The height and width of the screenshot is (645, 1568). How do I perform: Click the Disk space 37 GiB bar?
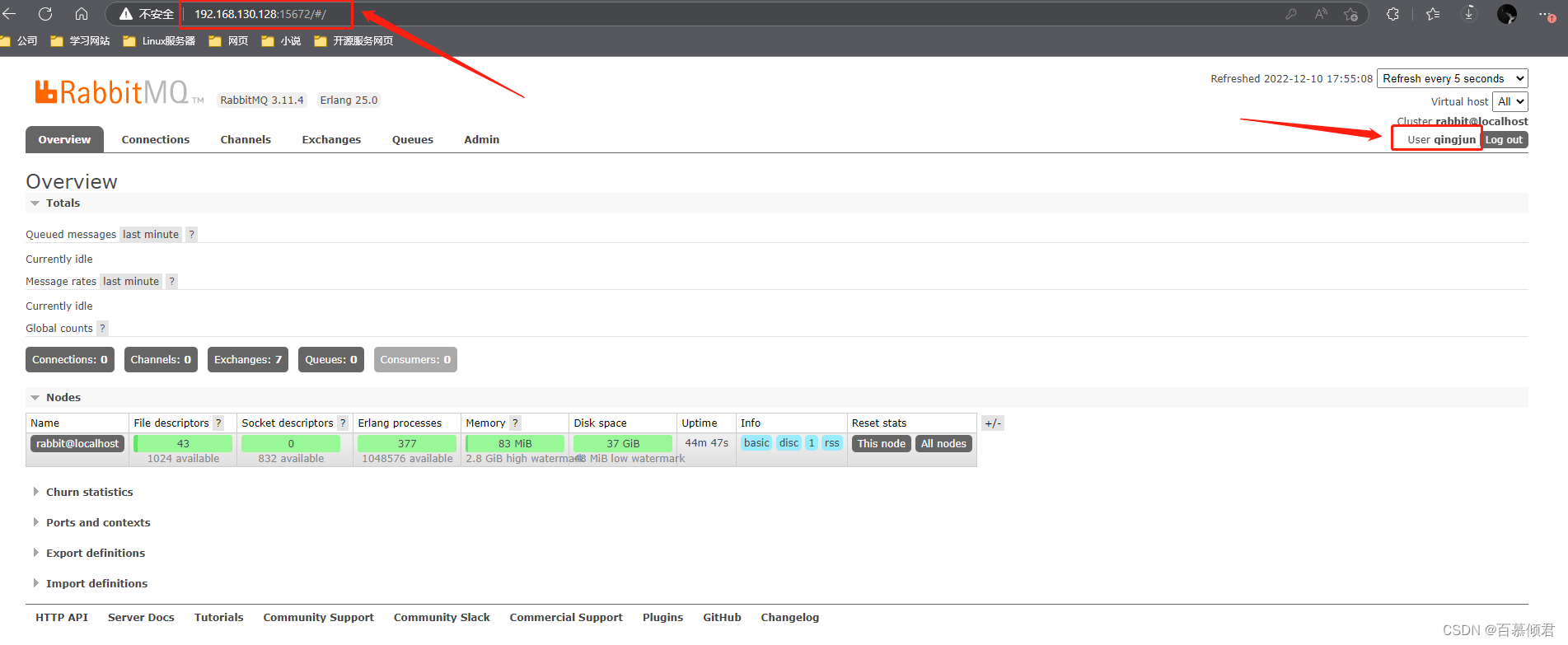click(x=623, y=444)
